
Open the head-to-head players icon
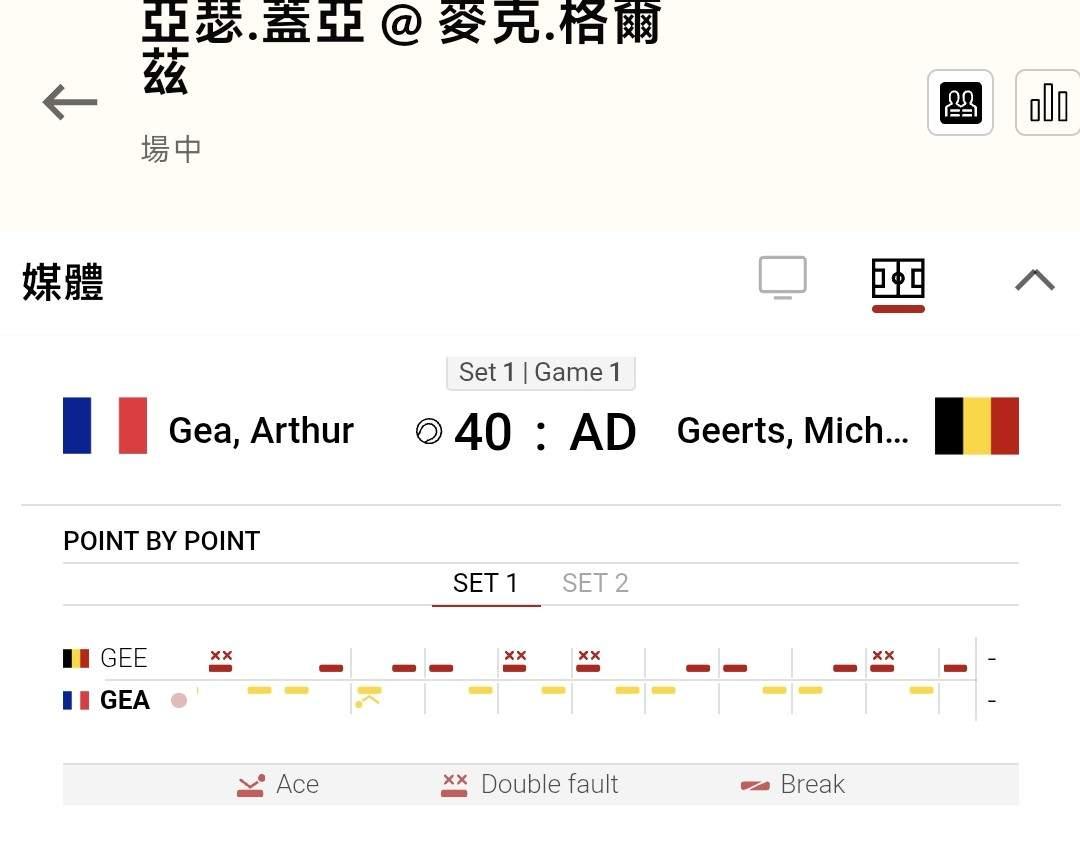tap(960, 102)
